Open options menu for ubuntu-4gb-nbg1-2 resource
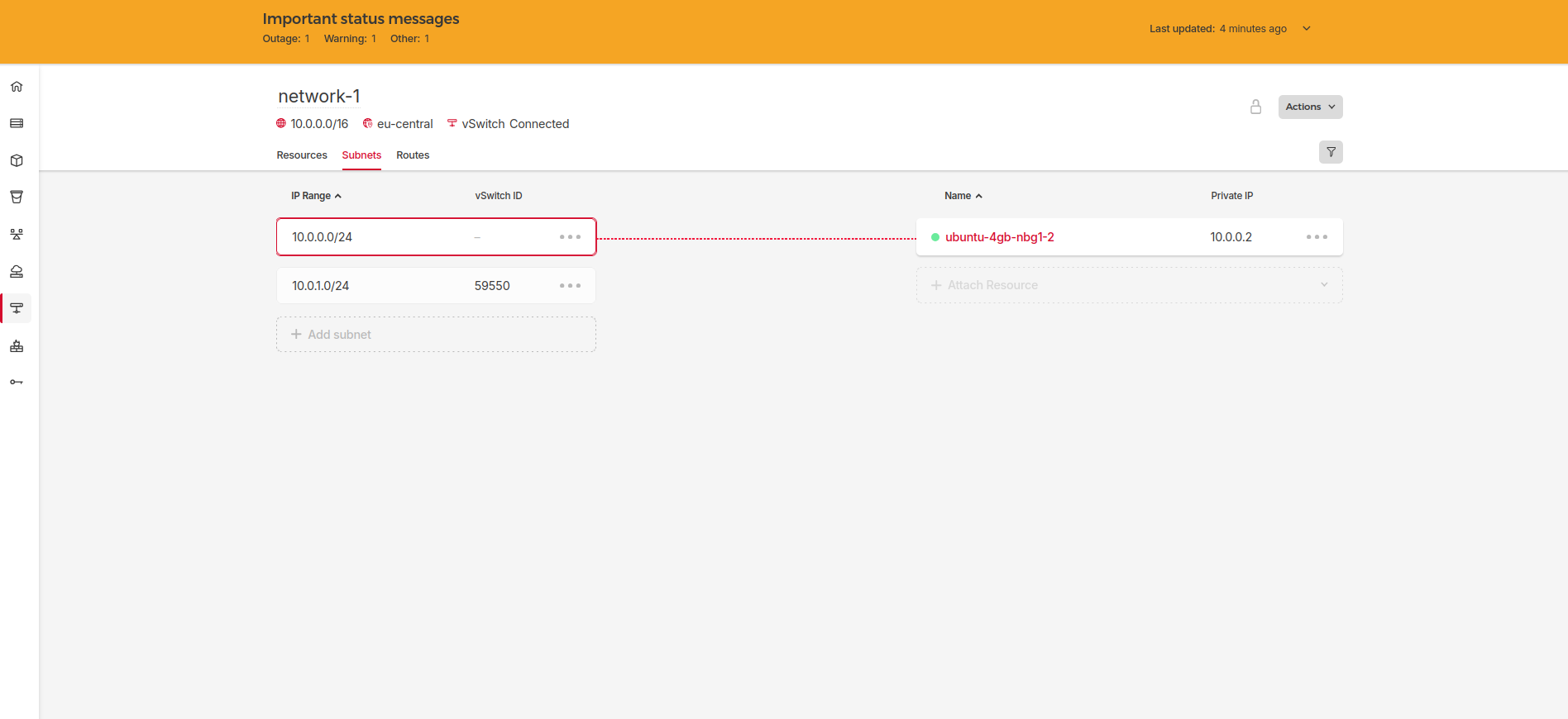 [x=1317, y=237]
